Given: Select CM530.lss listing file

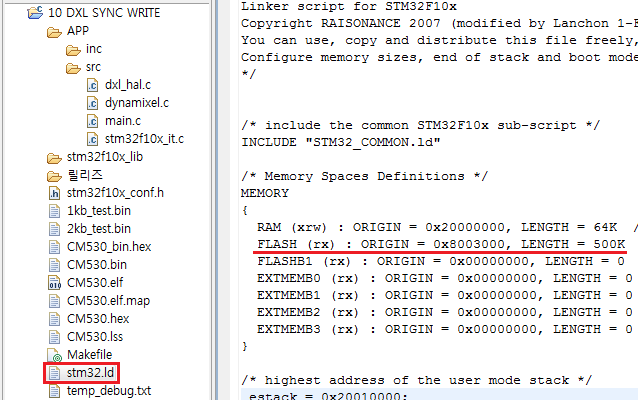Looking at the screenshot, I should [x=96, y=337].
